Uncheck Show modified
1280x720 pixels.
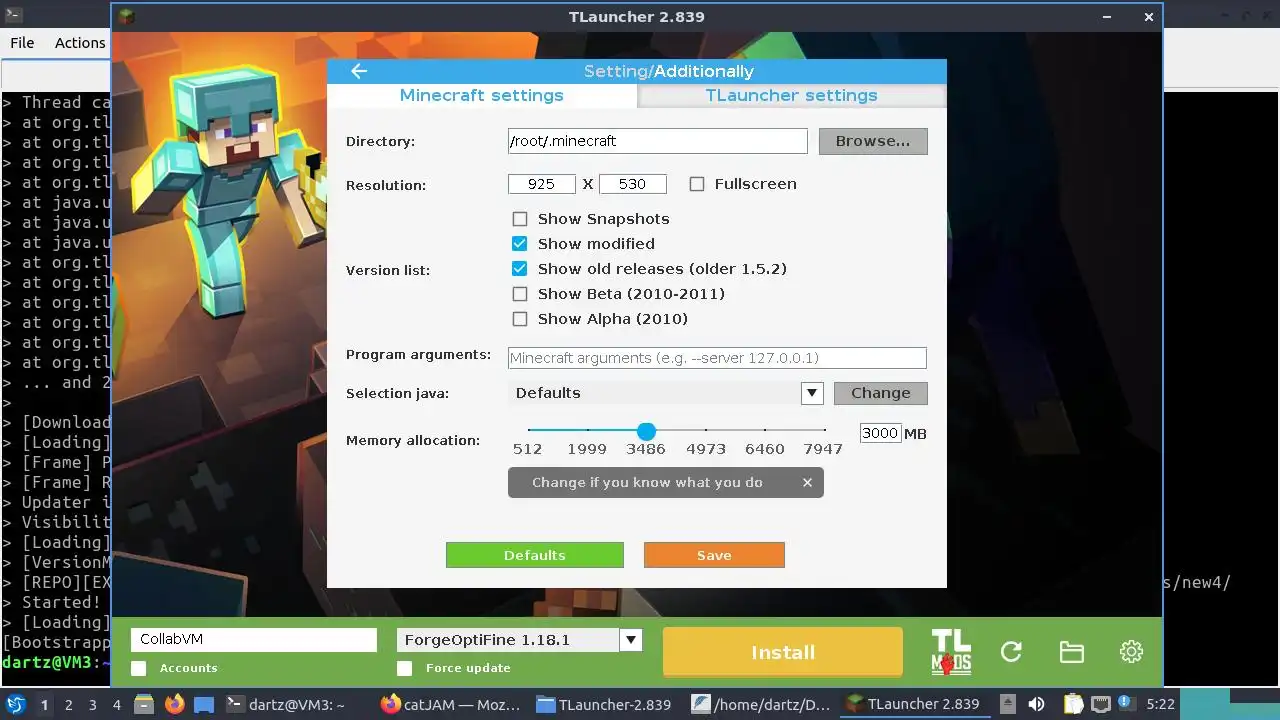pyautogui.click(x=520, y=244)
